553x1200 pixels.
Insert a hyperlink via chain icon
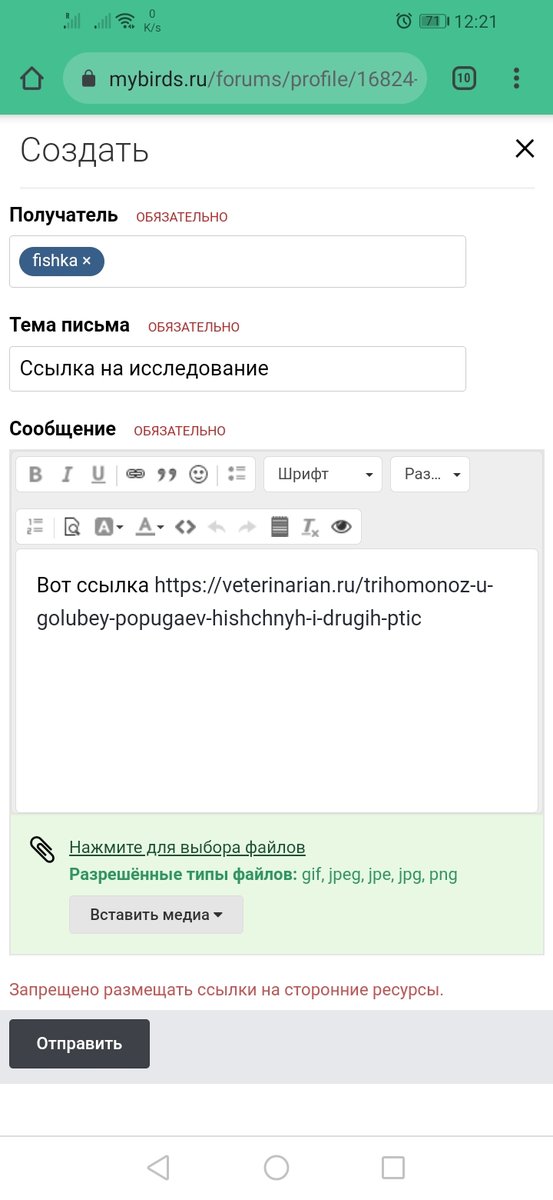tap(135, 474)
